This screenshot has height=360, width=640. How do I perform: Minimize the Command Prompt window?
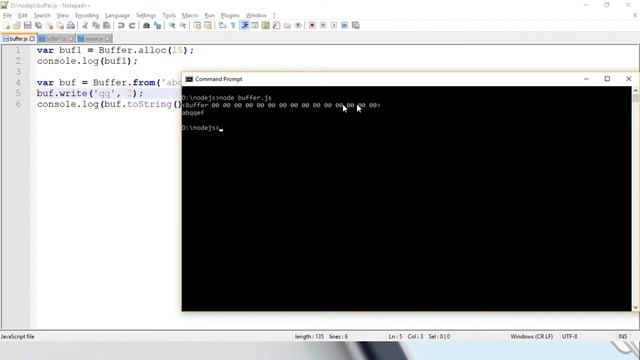click(586, 79)
